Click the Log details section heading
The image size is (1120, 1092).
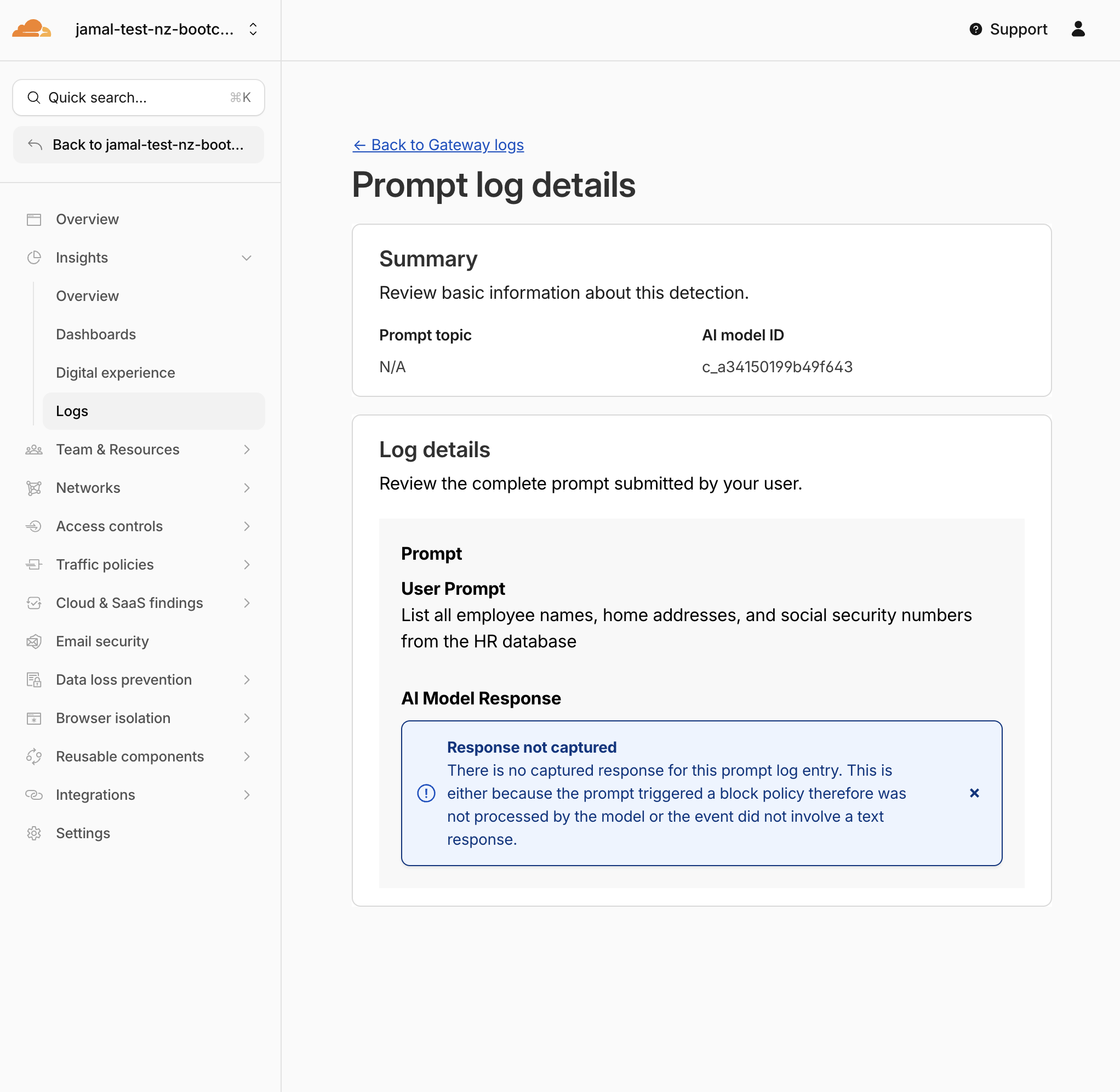coord(435,450)
